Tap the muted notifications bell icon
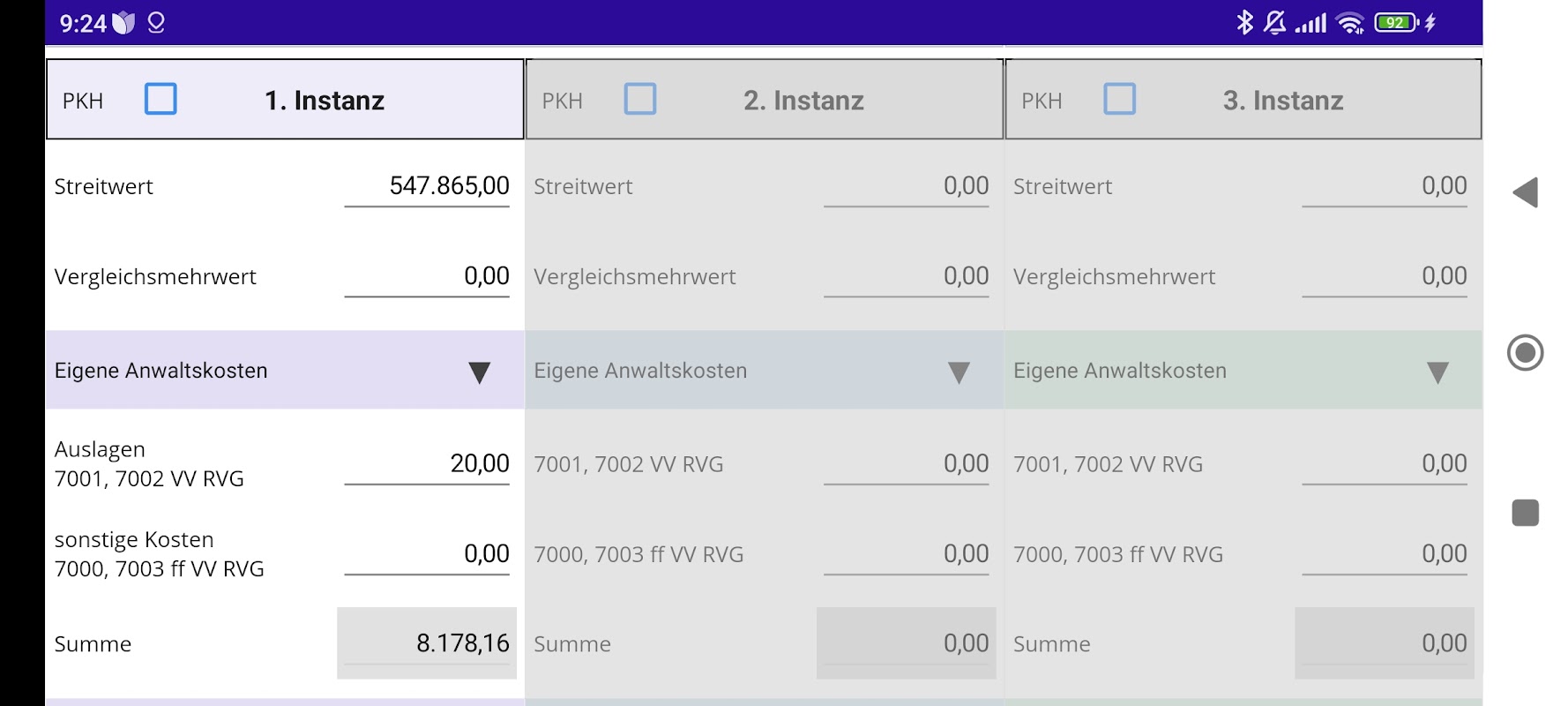This screenshot has height=706, width=1568. (x=1274, y=22)
